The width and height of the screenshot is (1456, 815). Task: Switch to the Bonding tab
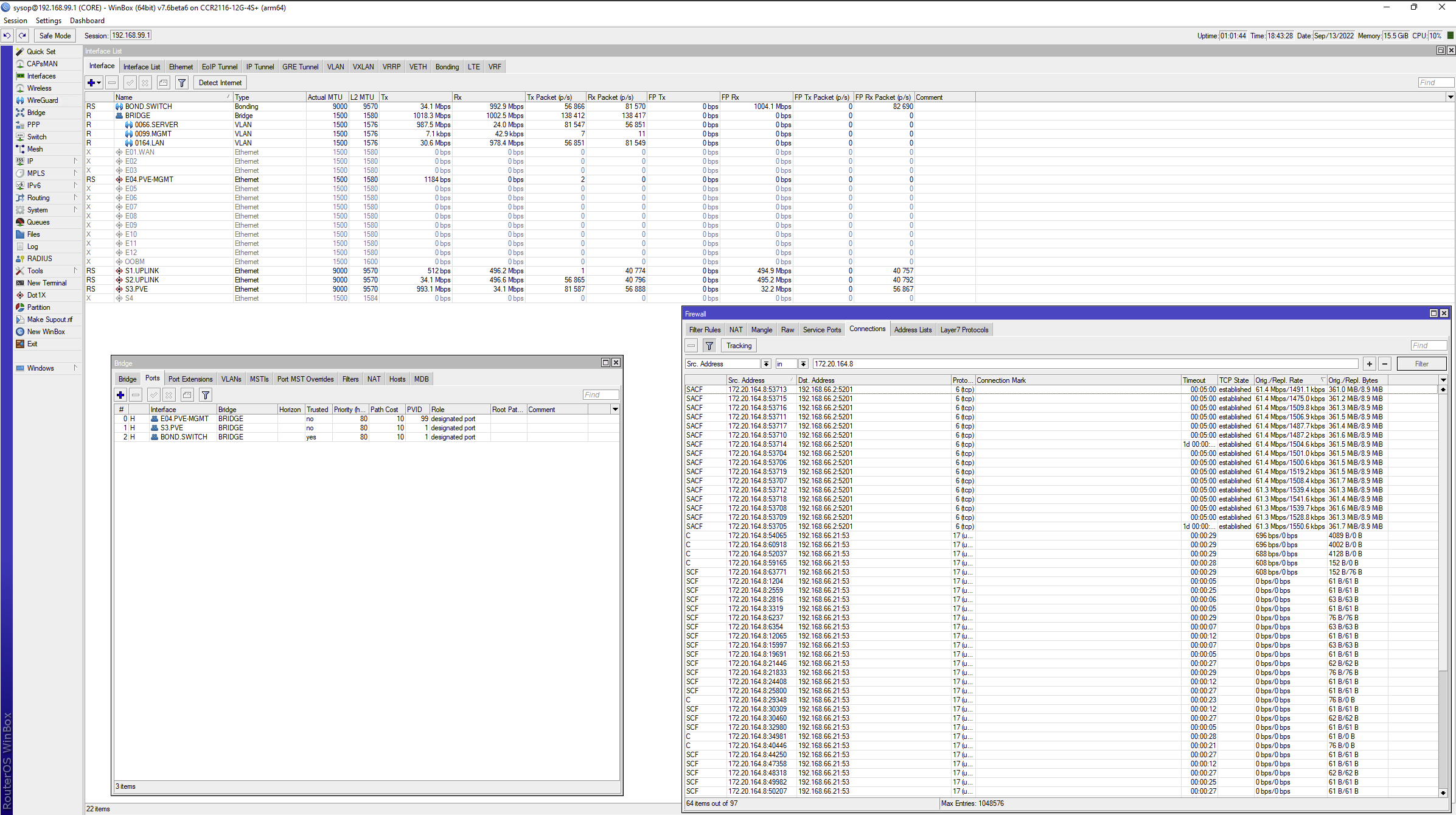447,67
